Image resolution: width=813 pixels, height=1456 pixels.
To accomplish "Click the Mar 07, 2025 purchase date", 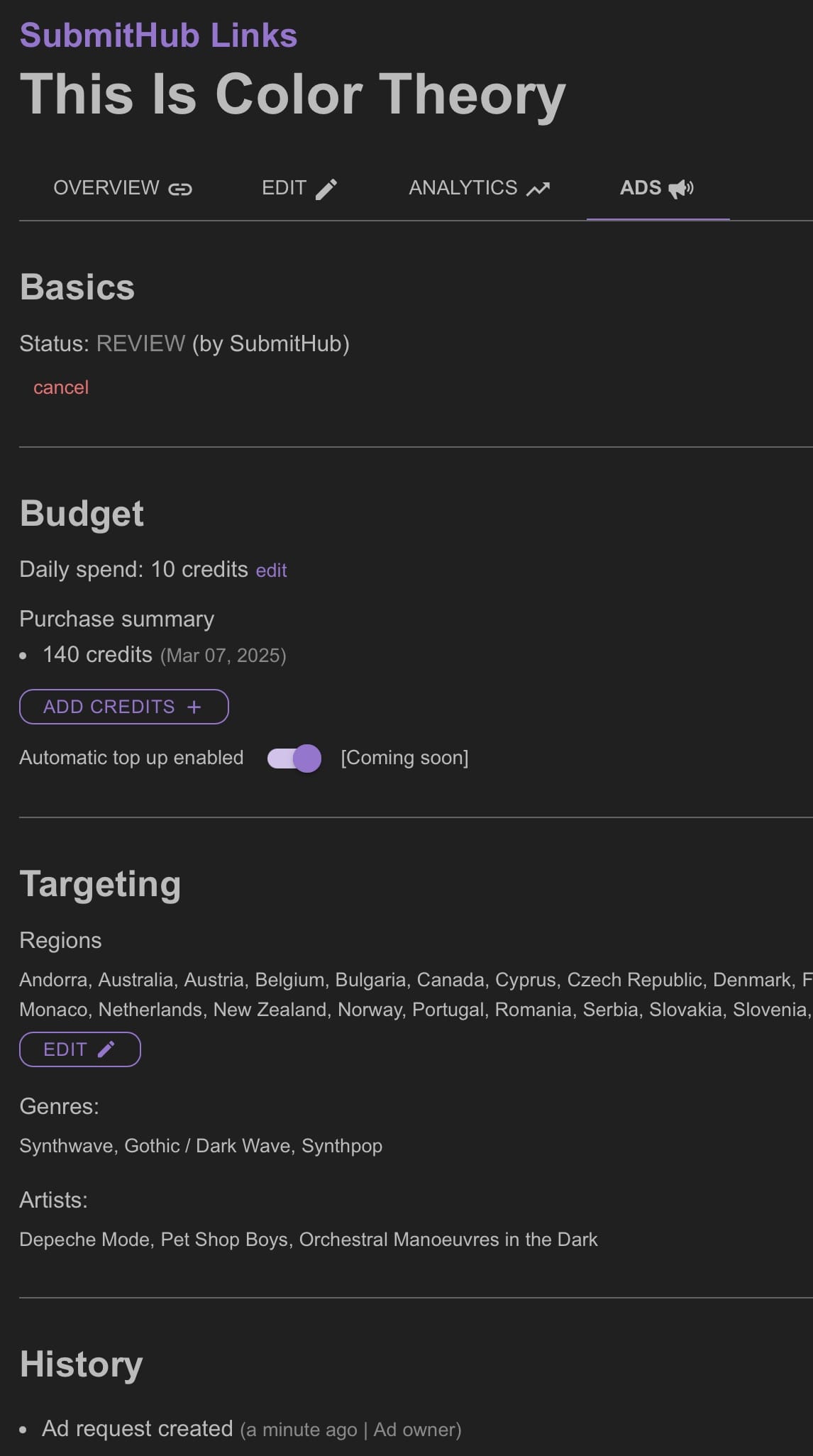I will click(x=223, y=656).
